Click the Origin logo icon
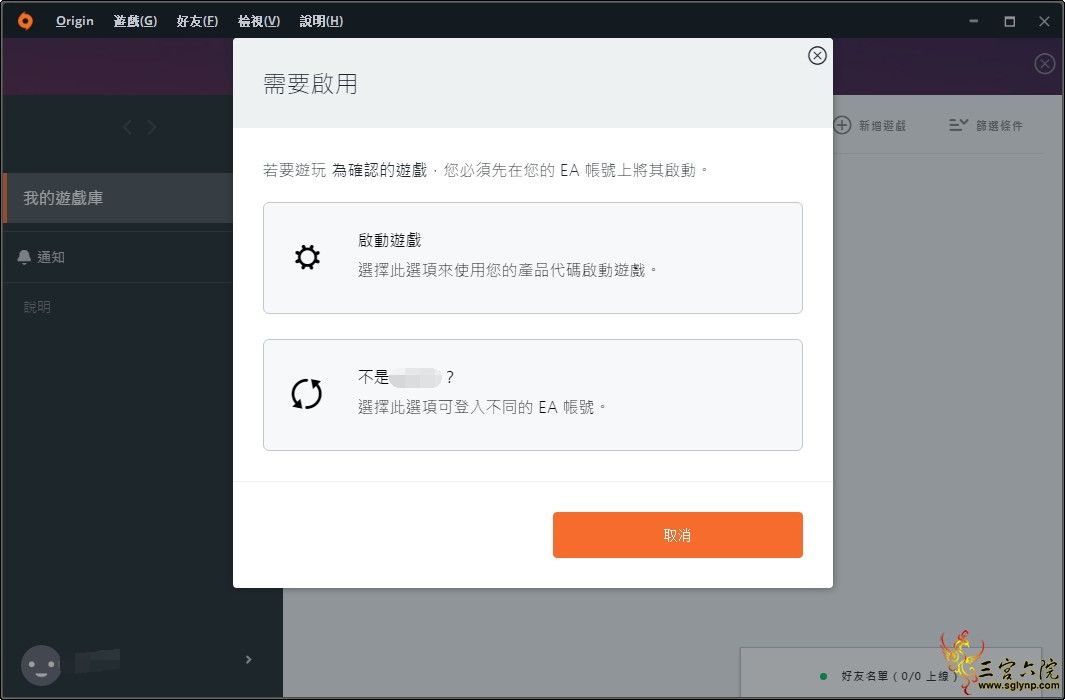Image resolution: width=1065 pixels, height=700 pixels. (x=25, y=21)
